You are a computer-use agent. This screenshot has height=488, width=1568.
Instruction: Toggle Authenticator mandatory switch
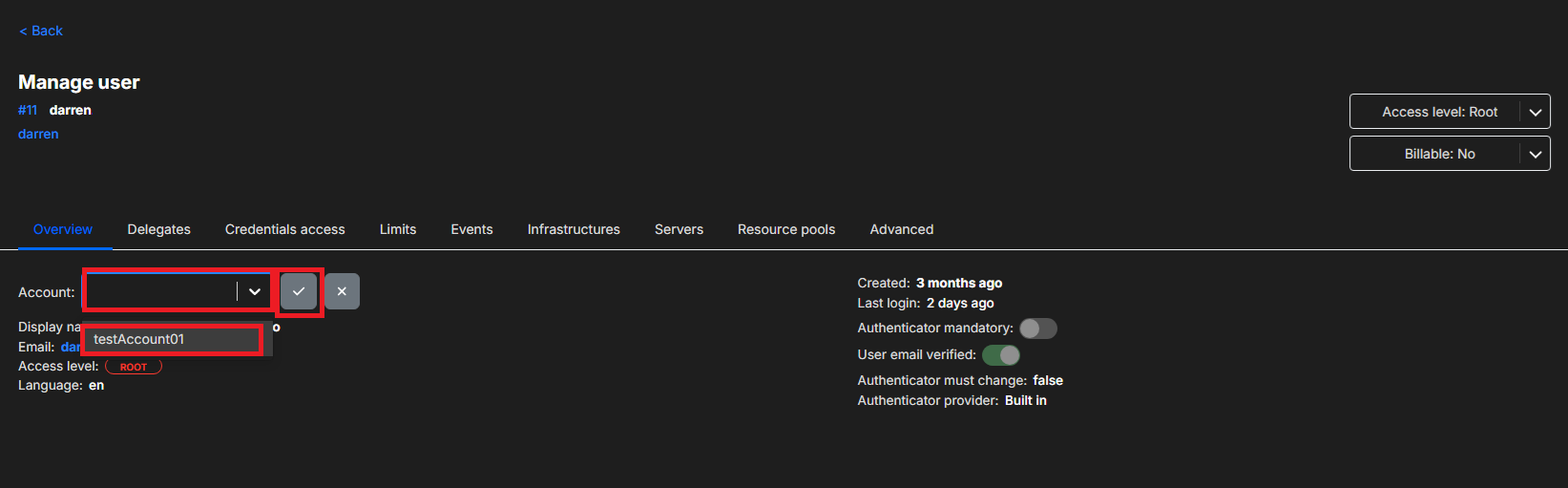[1037, 329]
